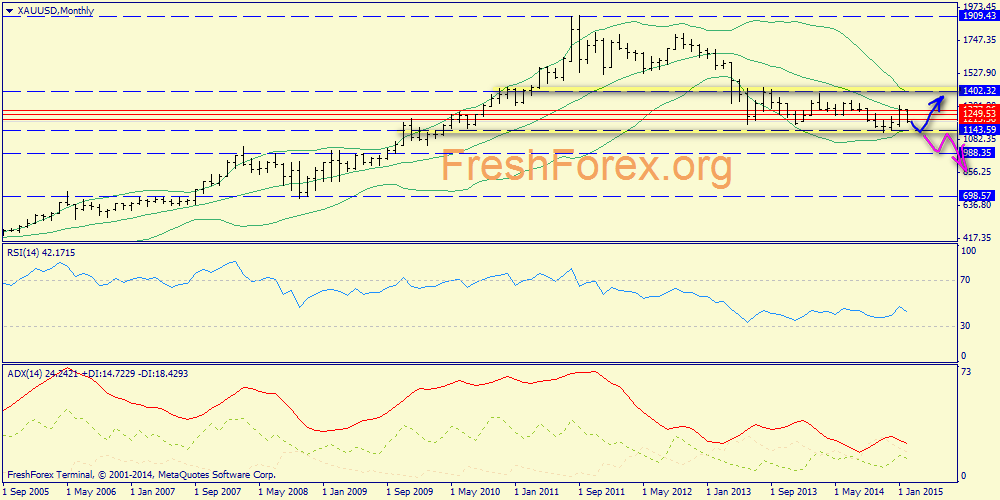Click the FreshForex.org watermark link

click(x=587, y=167)
